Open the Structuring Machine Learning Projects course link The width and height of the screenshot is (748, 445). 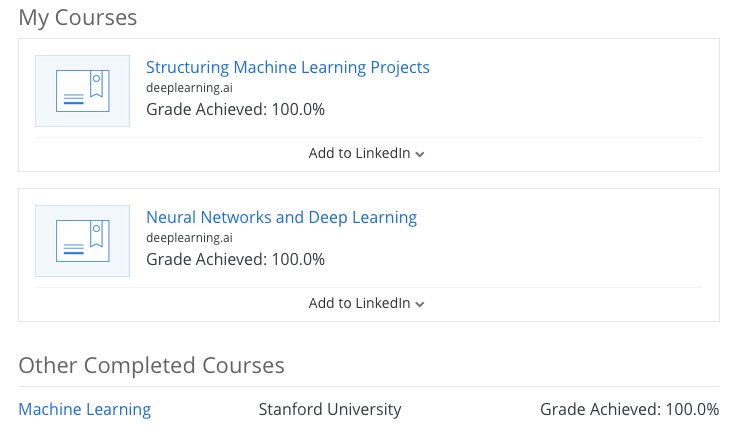tap(287, 68)
